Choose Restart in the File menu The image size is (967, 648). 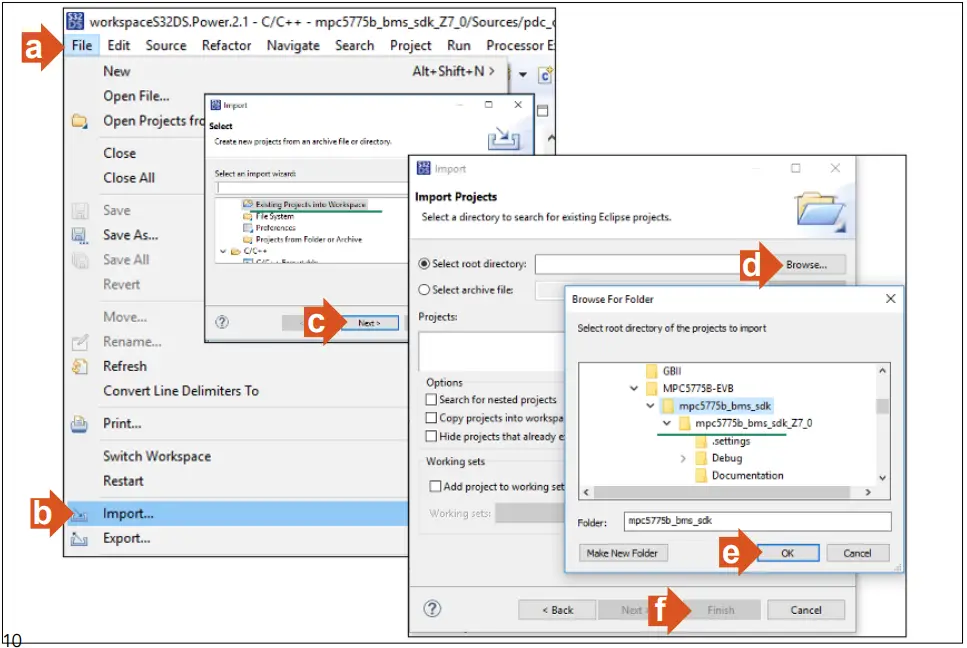click(123, 481)
